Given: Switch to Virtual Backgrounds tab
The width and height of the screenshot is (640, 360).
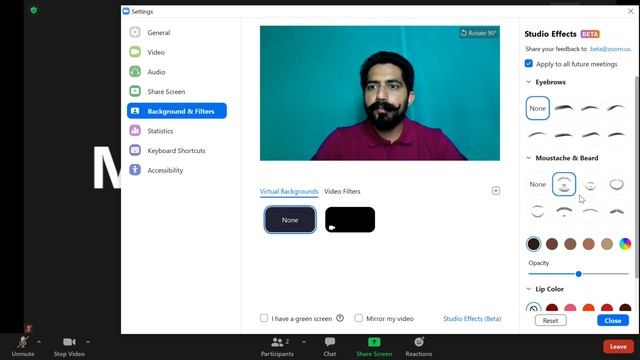Looking at the screenshot, I should (289, 191).
